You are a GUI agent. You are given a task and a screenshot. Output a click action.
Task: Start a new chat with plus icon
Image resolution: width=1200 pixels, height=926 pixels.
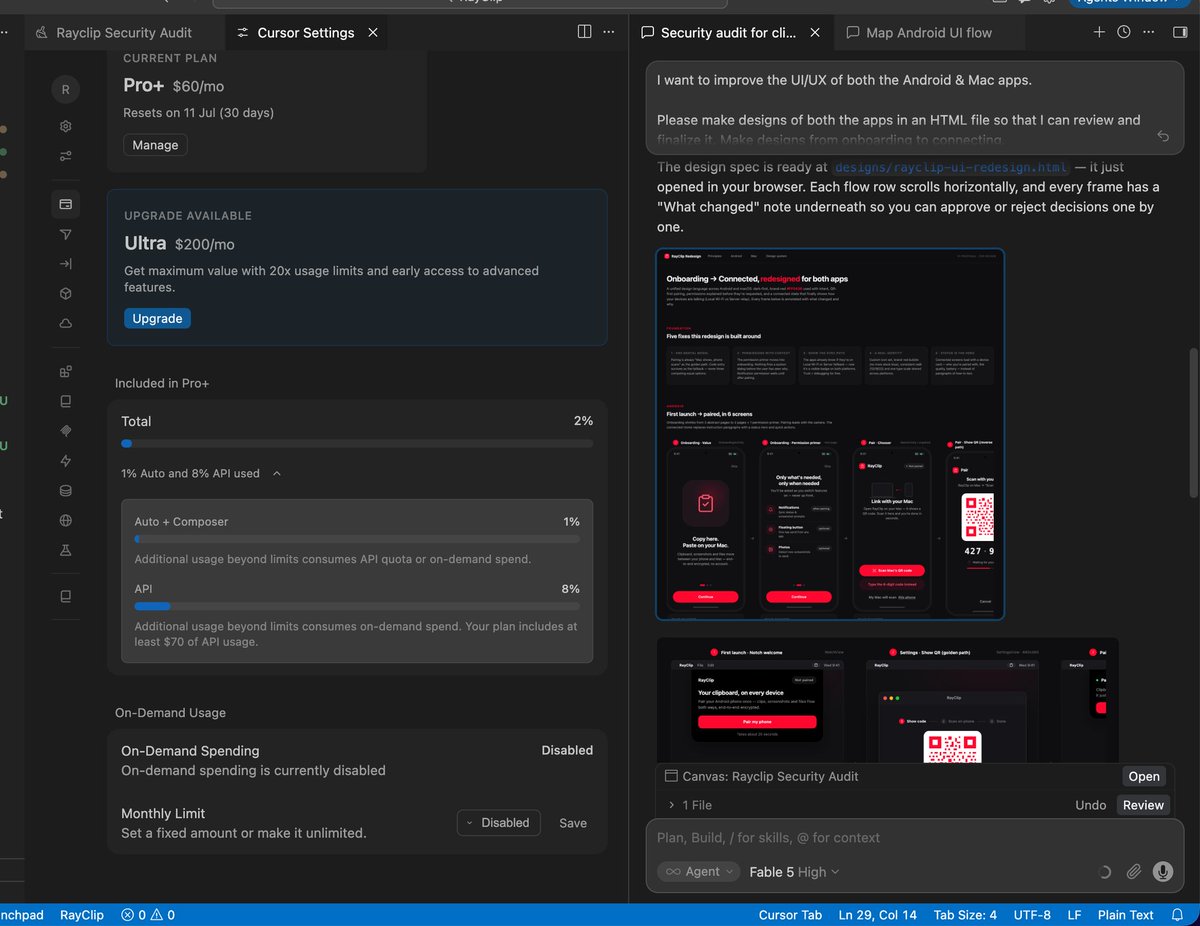pyautogui.click(x=1099, y=32)
